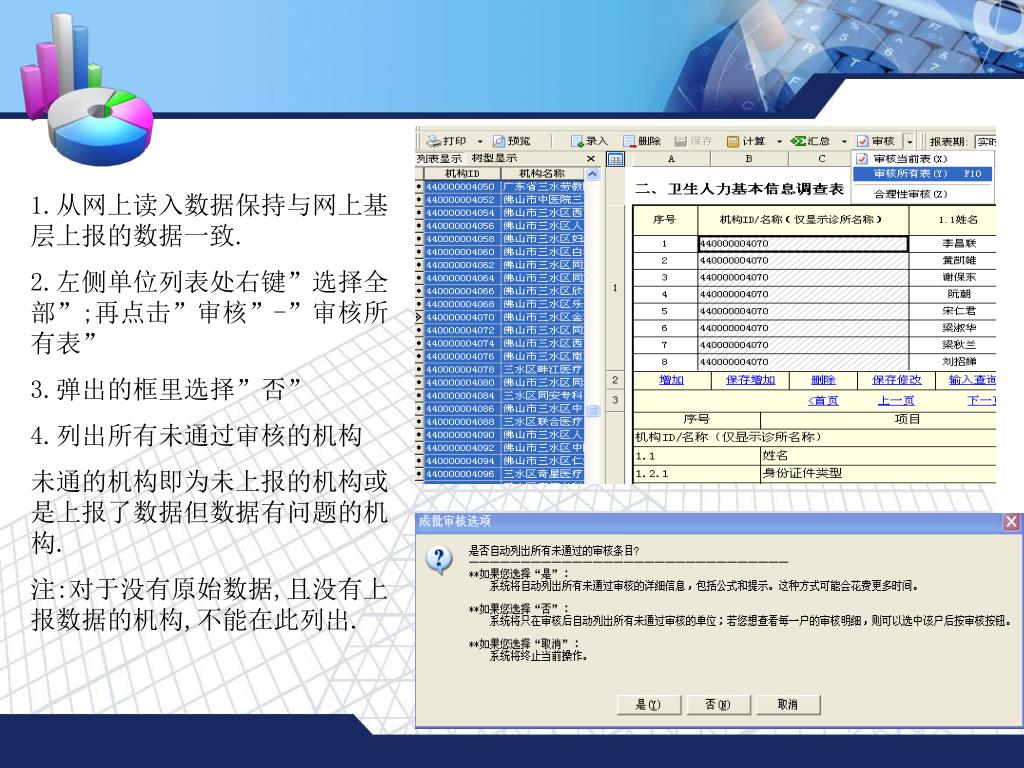The height and width of the screenshot is (768, 1024).
Task: Select the row 440000004062
Action: 500,265
